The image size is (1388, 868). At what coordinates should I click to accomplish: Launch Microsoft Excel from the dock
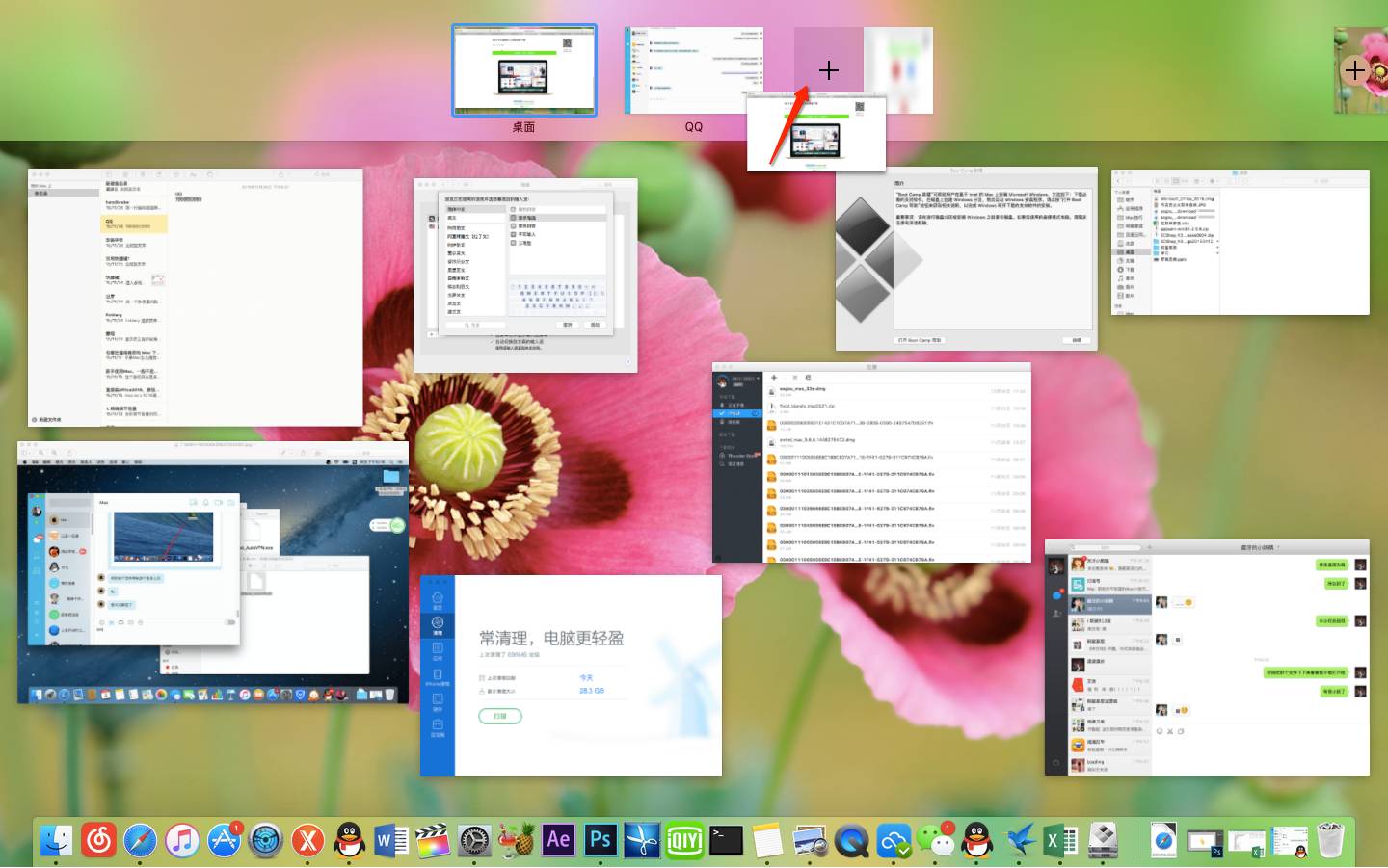[1059, 840]
